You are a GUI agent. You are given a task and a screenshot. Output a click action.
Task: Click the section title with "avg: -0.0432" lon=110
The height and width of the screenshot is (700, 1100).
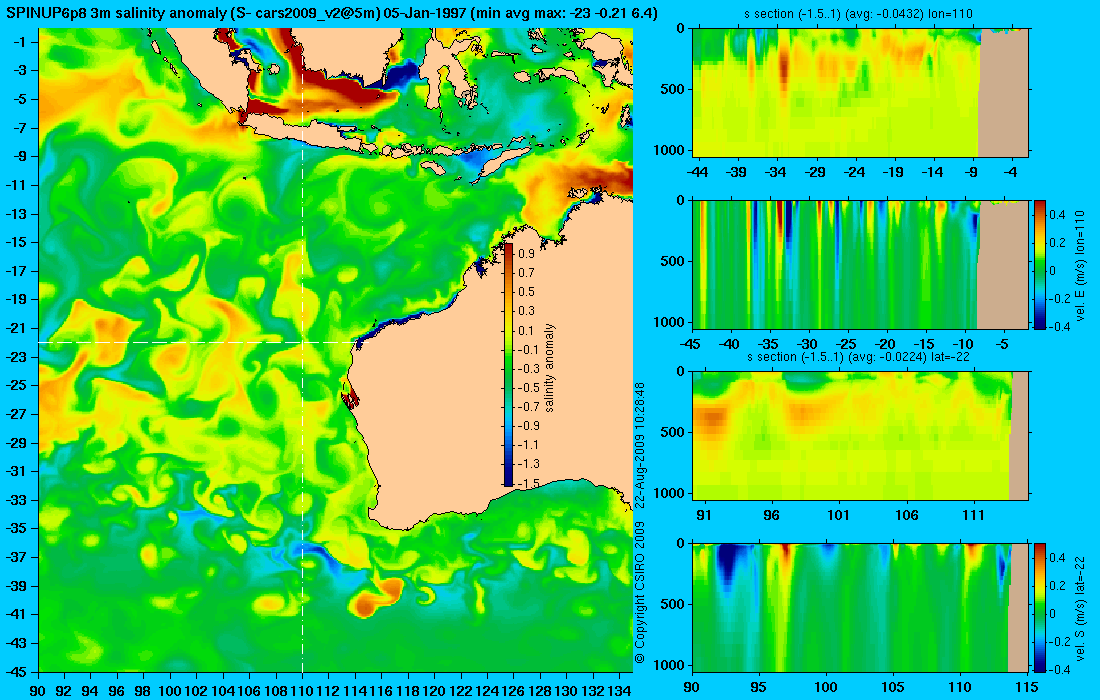[859, 13]
